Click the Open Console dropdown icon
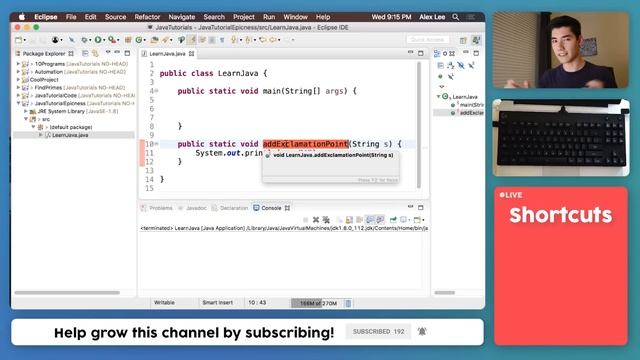Image resolution: width=640 pixels, height=360 pixels. tap(418, 220)
